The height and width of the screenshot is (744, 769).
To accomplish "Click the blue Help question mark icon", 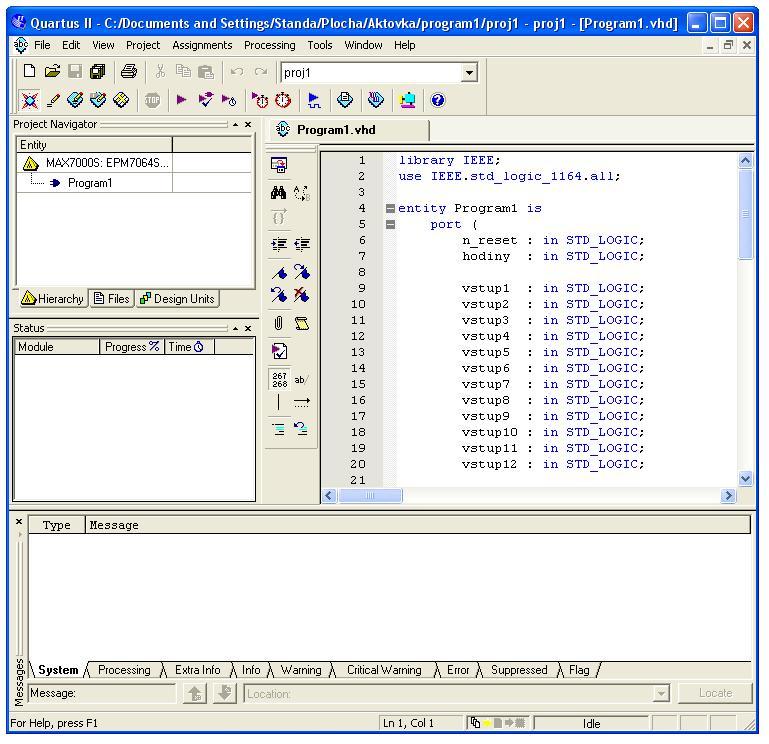I will (x=437, y=100).
